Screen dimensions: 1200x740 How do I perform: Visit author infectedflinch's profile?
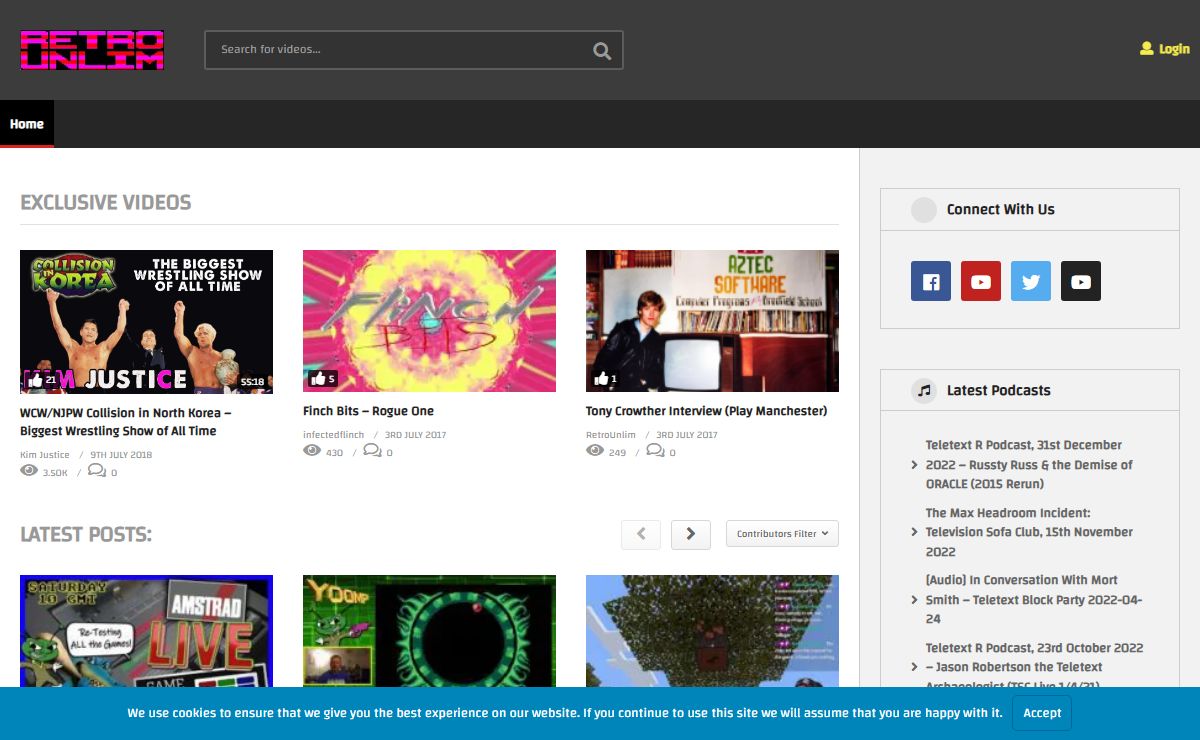point(333,435)
